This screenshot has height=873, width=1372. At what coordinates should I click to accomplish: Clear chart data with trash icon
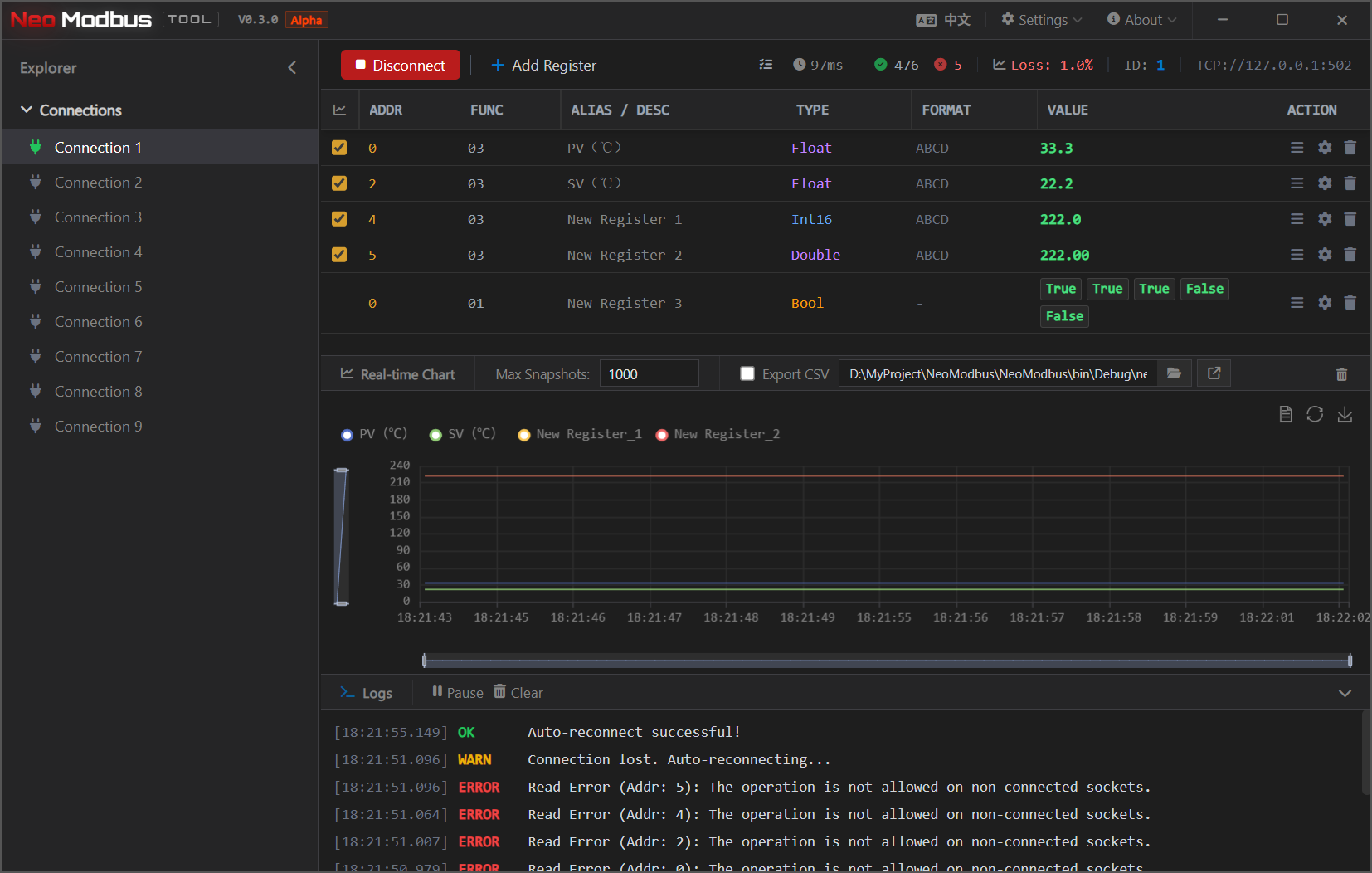pos(1341,374)
